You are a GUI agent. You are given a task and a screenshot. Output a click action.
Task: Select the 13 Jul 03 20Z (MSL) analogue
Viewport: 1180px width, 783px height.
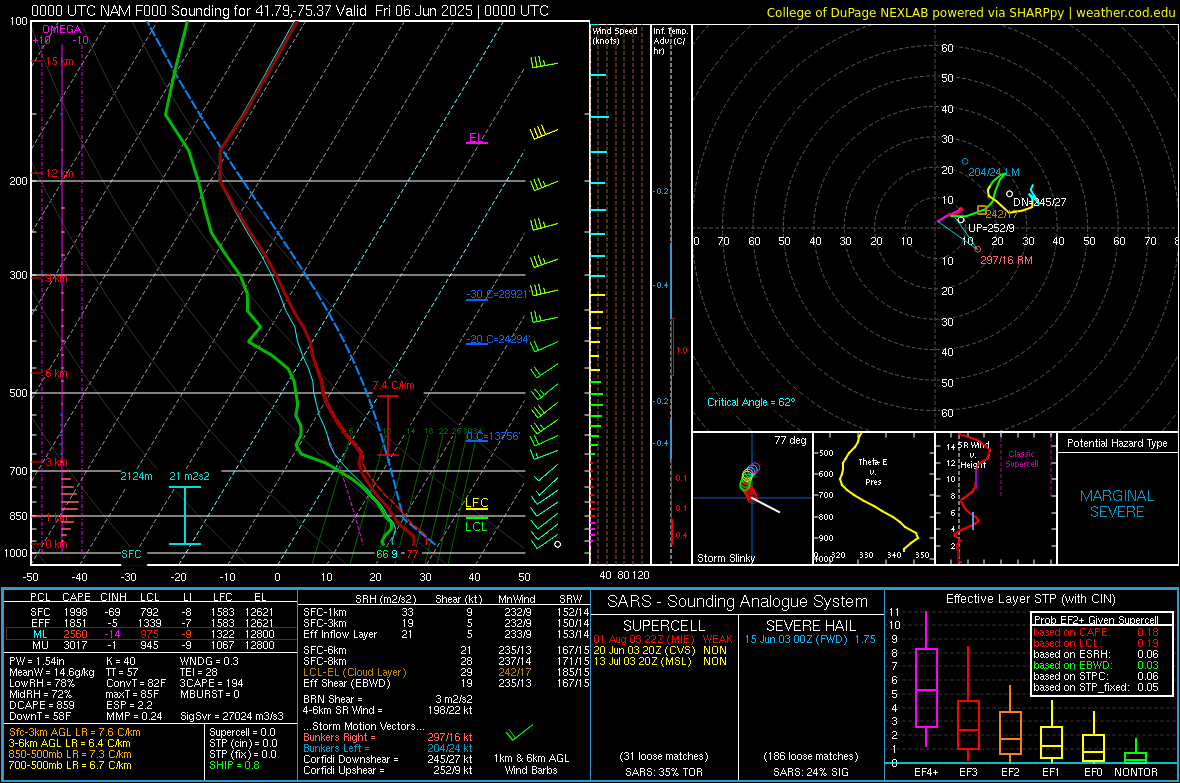click(x=660, y=662)
